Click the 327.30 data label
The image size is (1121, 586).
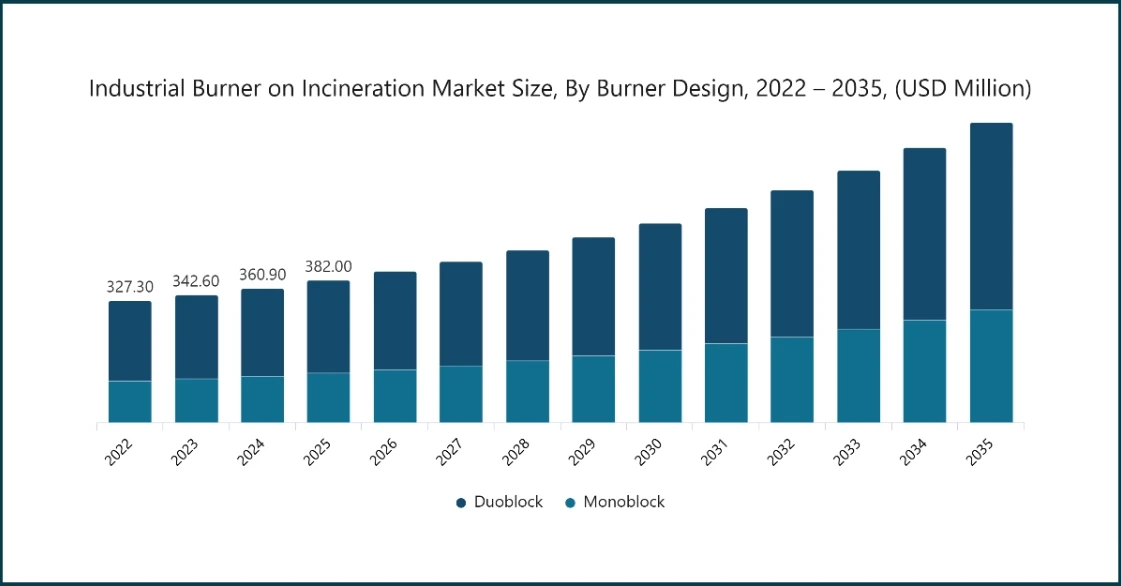coord(130,287)
